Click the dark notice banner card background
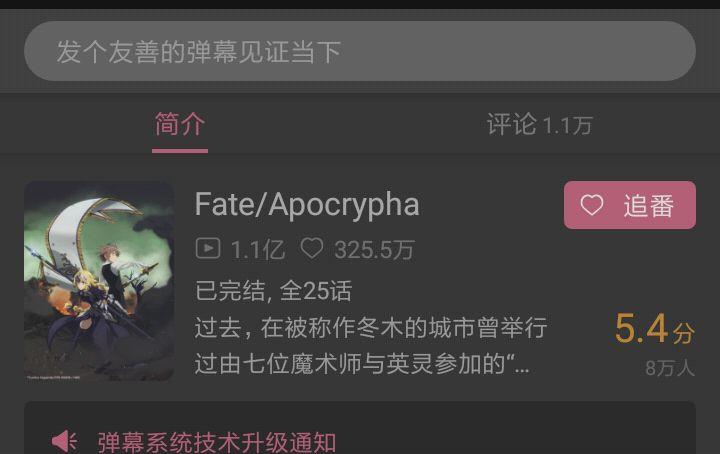 [x=360, y=428]
